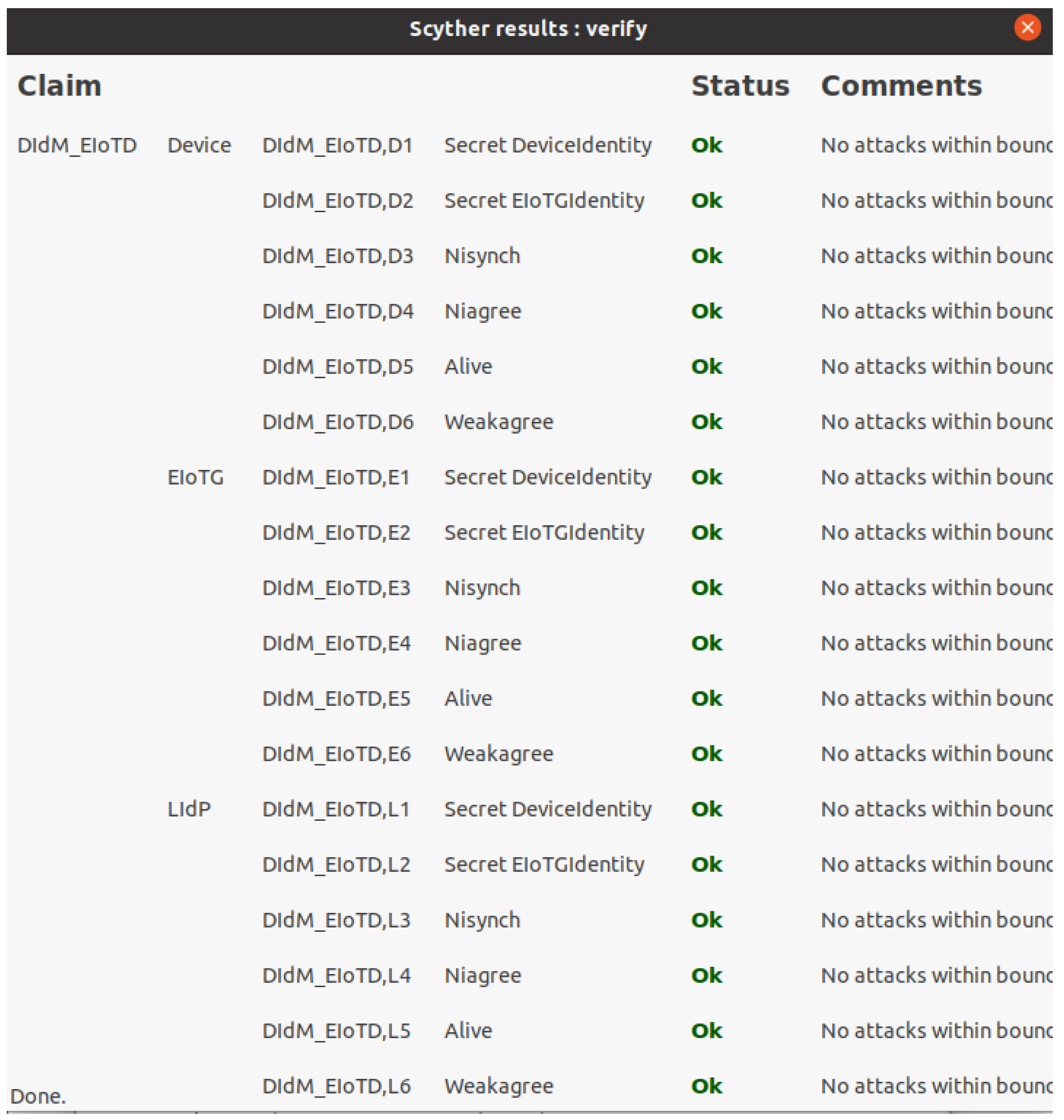Click the Device role label
The width and height of the screenshot is (1064, 1120).
(x=199, y=146)
